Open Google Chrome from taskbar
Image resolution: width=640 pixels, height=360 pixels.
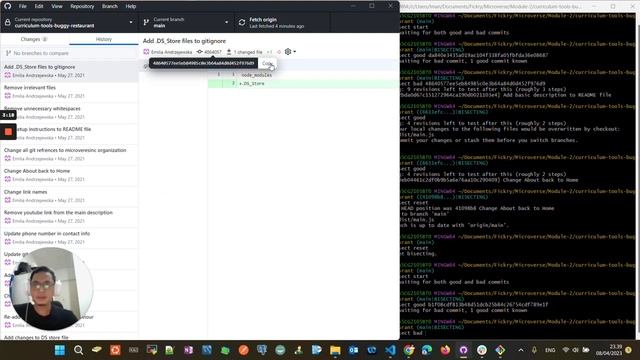(x=409, y=350)
